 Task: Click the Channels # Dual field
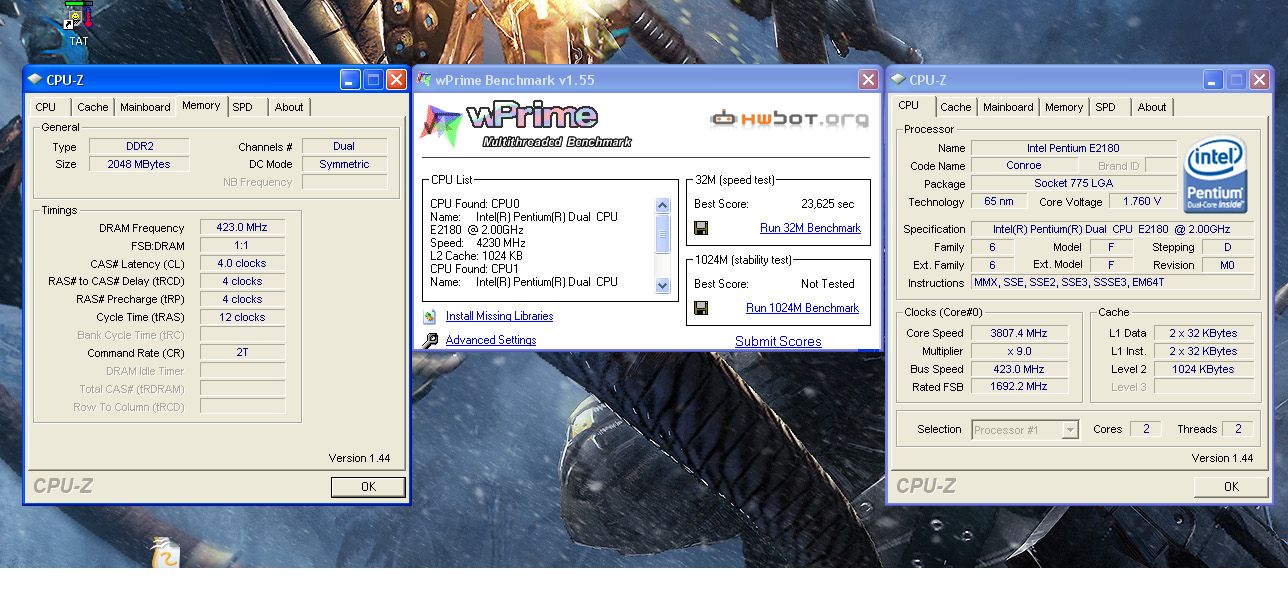tap(344, 146)
